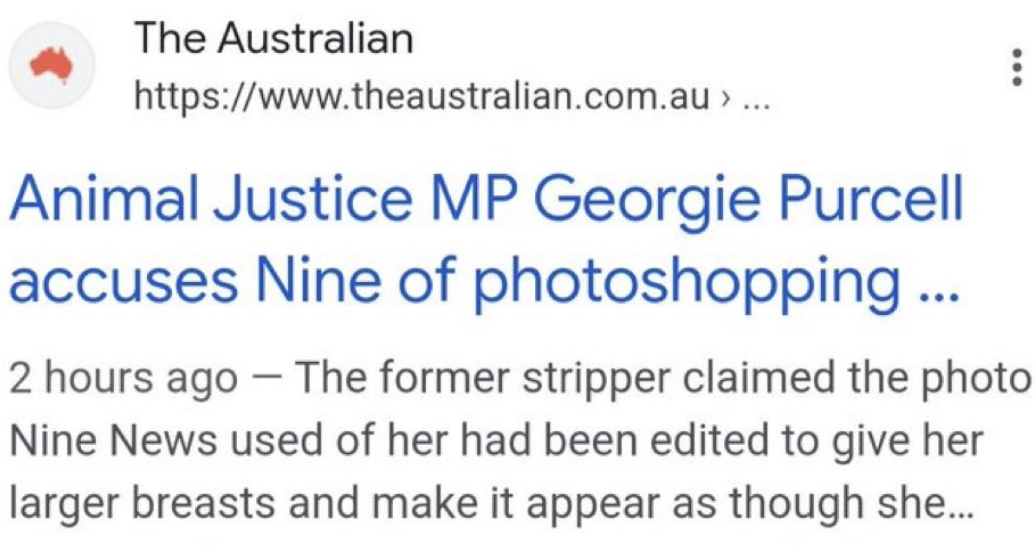This screenshot has width=1036, height=550.
Task: Open the three-dot more options menu
Action: [1017, 65]
